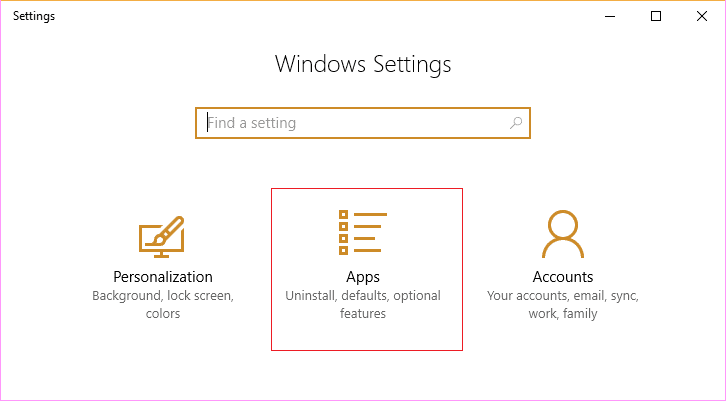
Task: Click the 'Settings' title bar text
Action: [34, 16]
